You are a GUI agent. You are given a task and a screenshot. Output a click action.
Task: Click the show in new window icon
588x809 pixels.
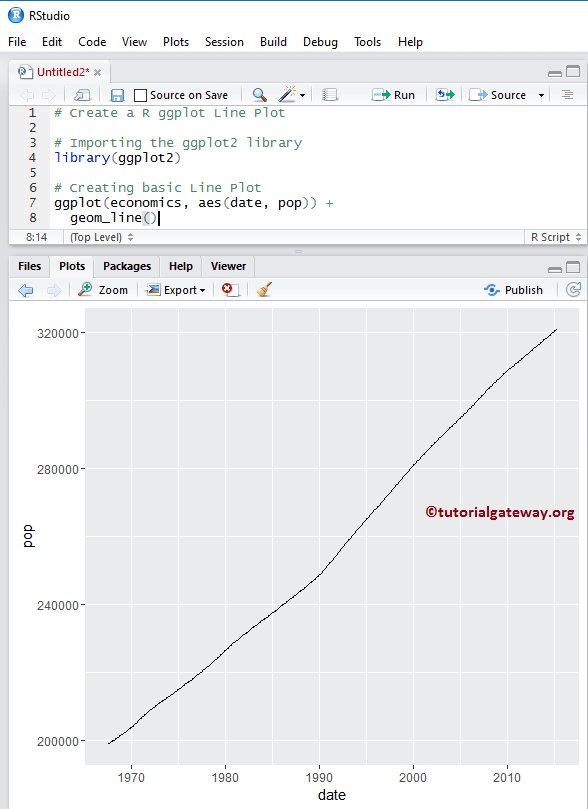(x=82, y=95)
